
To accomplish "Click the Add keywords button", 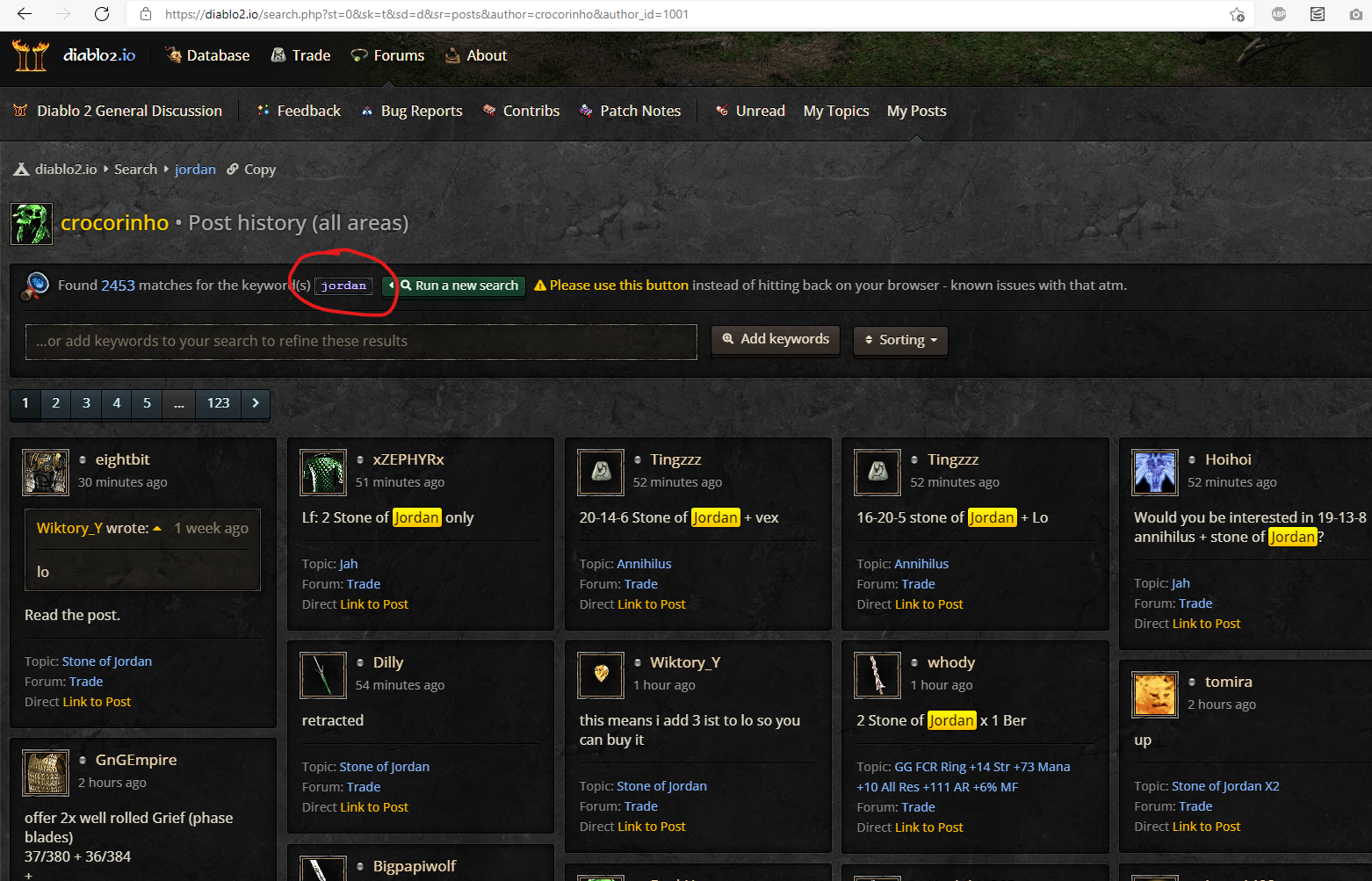I will [x=776, y=339].
